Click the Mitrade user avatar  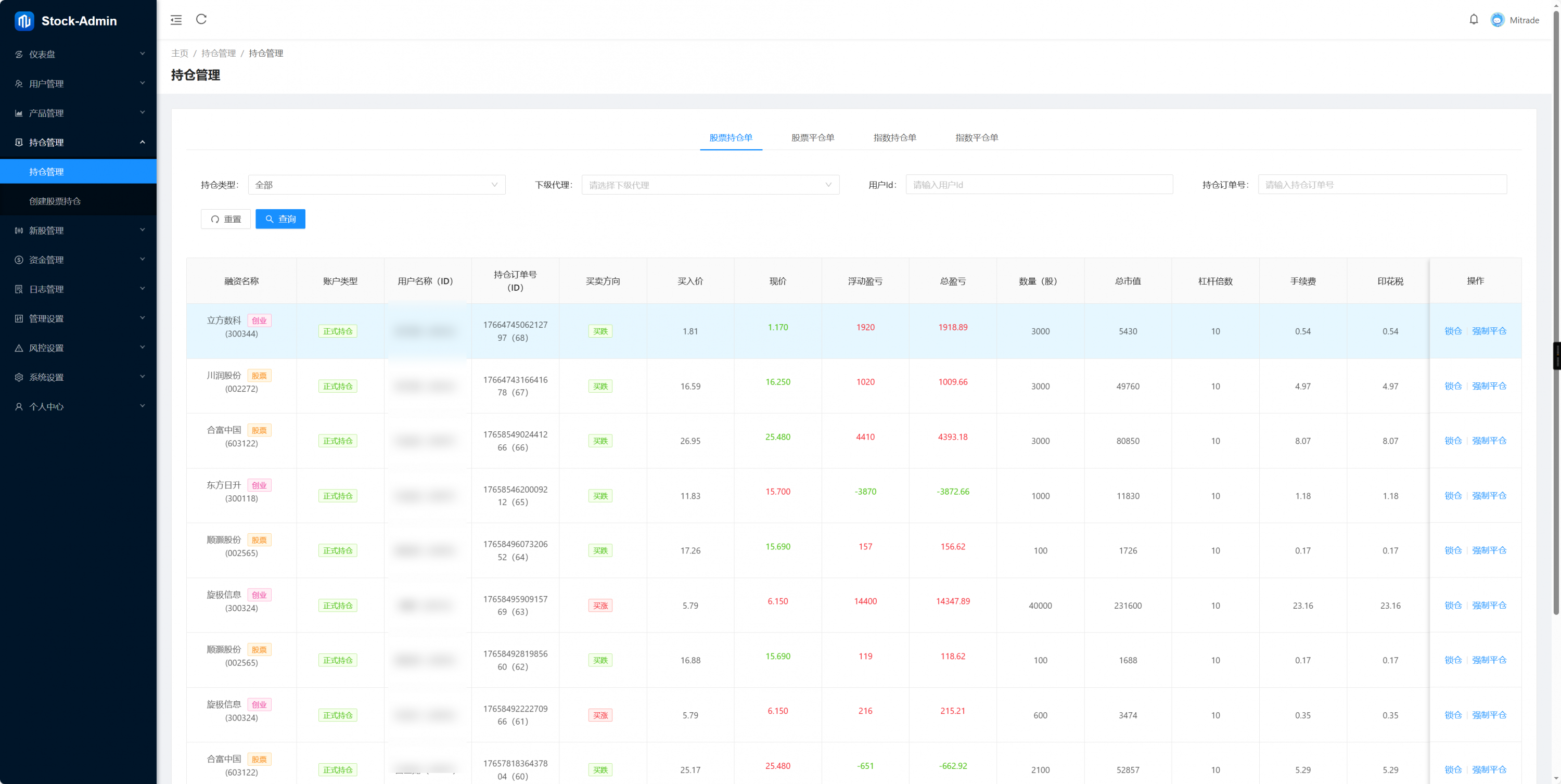tap(1497, 20)
